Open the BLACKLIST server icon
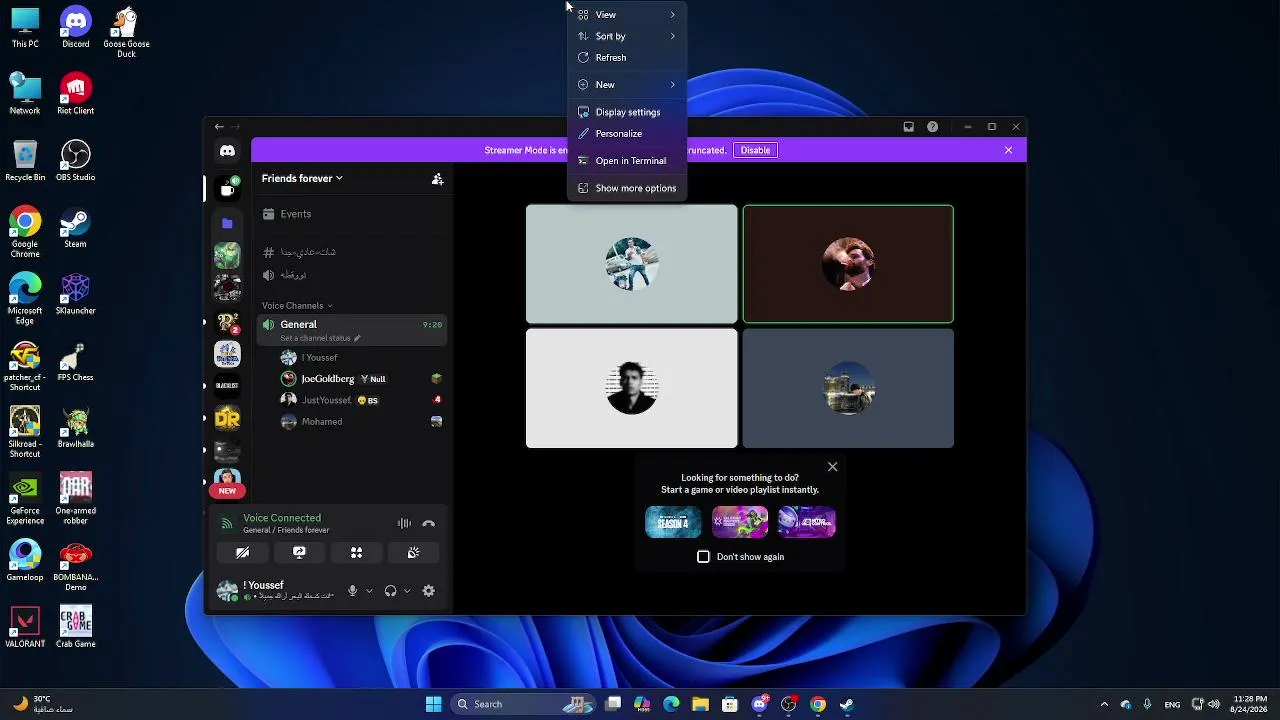Image resolution: width=1280 pixels, height=720 pixels. [x=227, y=386]
